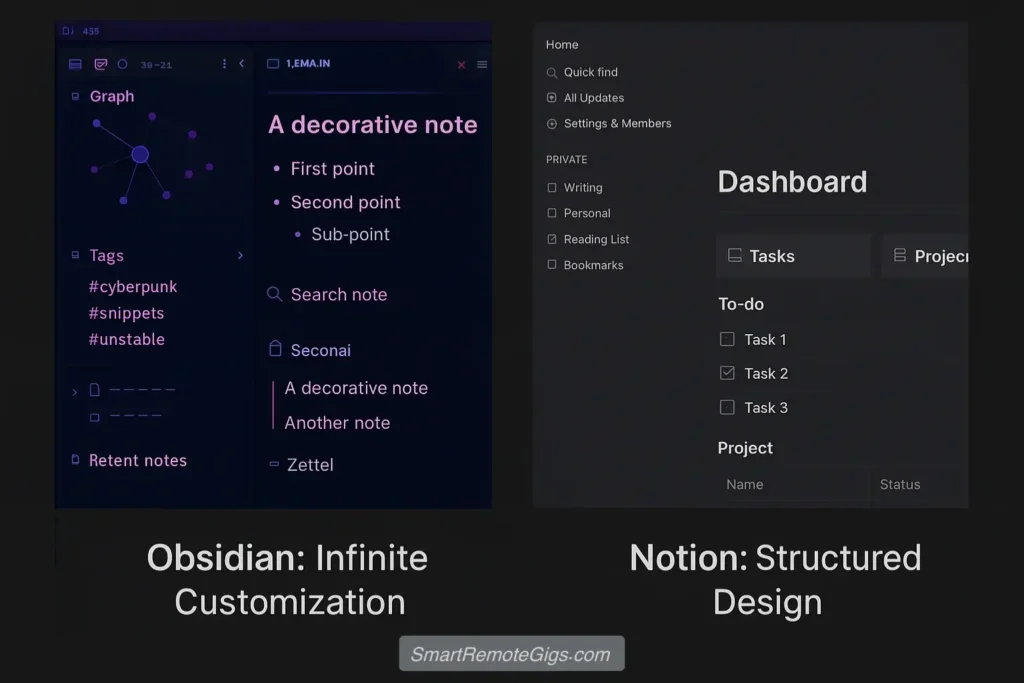Viewport: 1024px width, 683px height.
Task: Click the icon beside the Graph heading
Action: pos(75,97)
